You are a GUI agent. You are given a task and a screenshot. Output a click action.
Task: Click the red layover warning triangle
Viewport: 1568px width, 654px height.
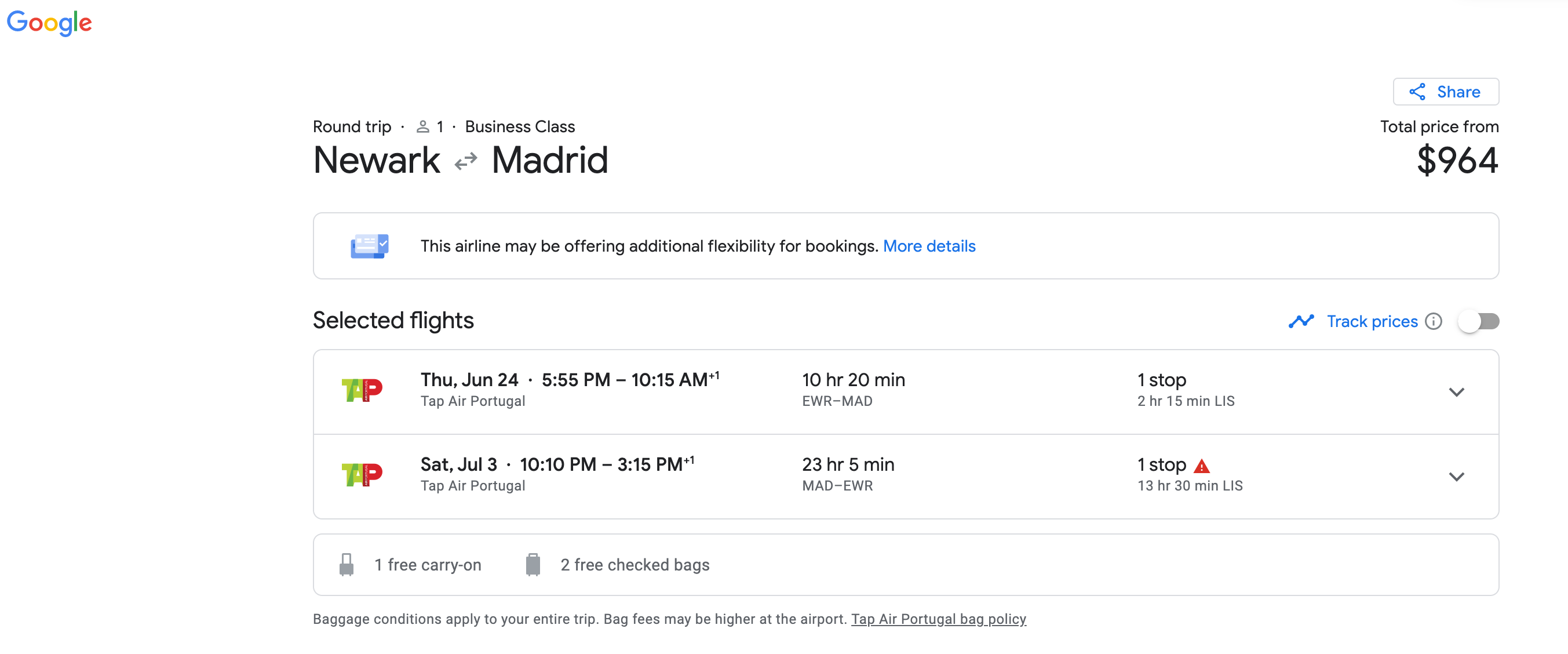[x=1202, y=466]
